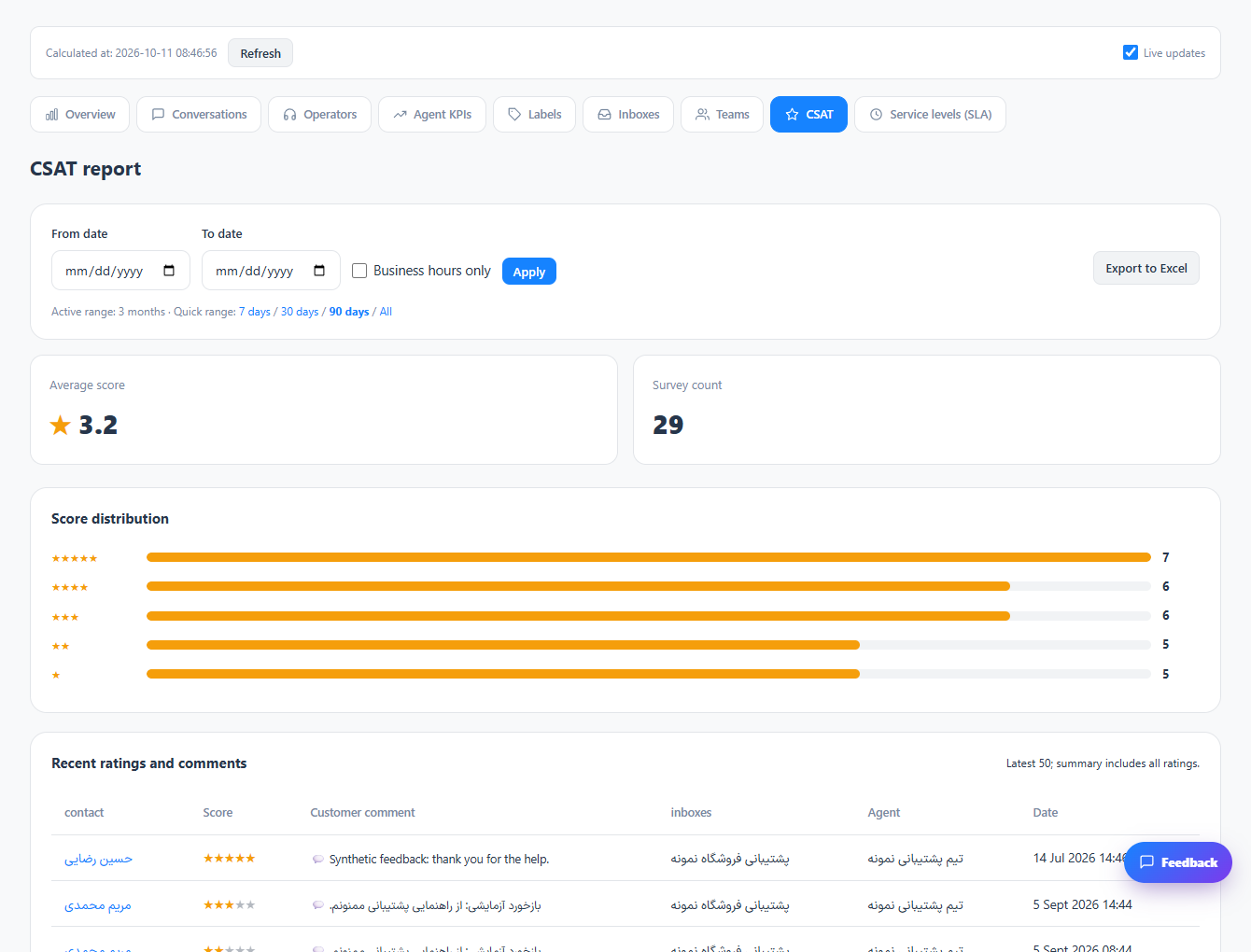Go to the Agent KPIs tab
Viewport: 1251px width, 952px height.
tap(432, 115)
